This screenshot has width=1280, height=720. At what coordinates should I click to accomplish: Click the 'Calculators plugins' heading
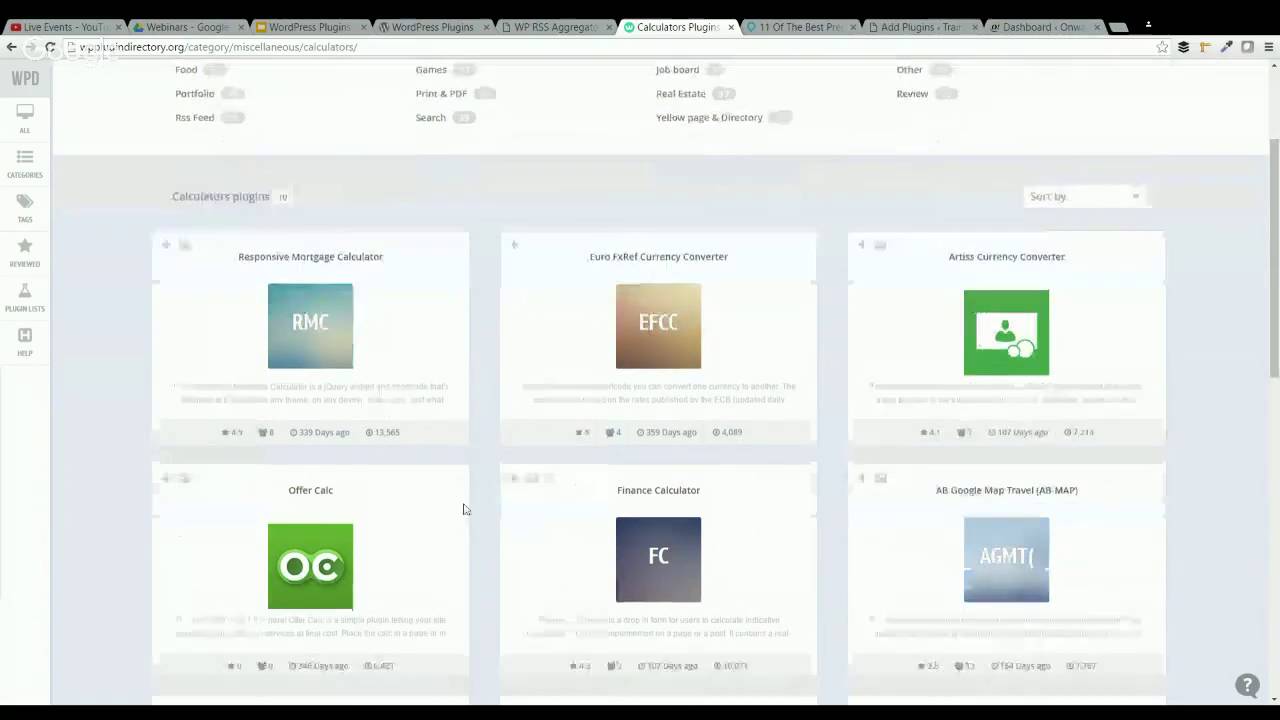pyautogui.click(x=221, y=197)
